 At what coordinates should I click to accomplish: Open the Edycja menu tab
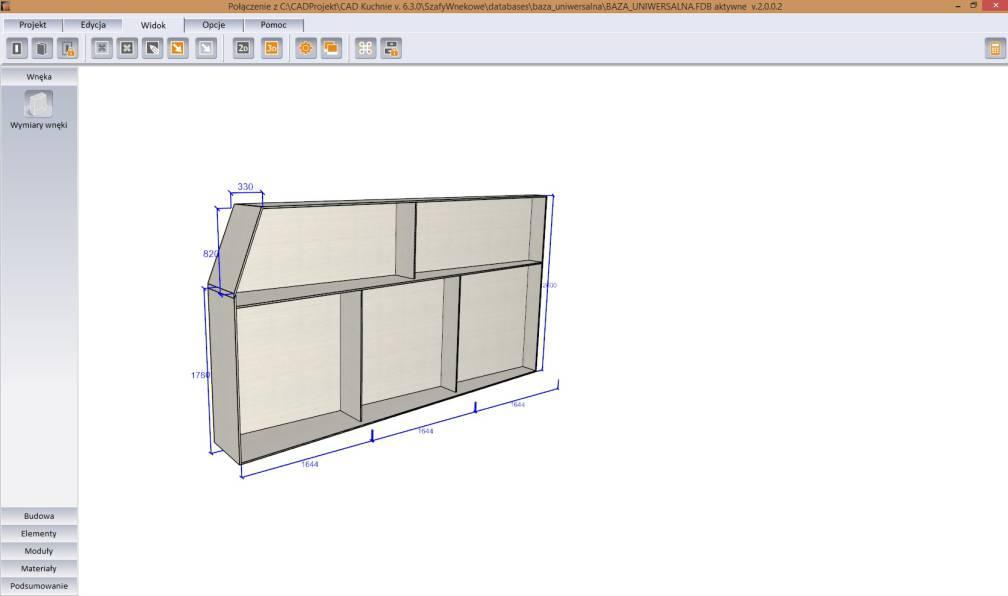pyautogui.click(x=93, y=25)
